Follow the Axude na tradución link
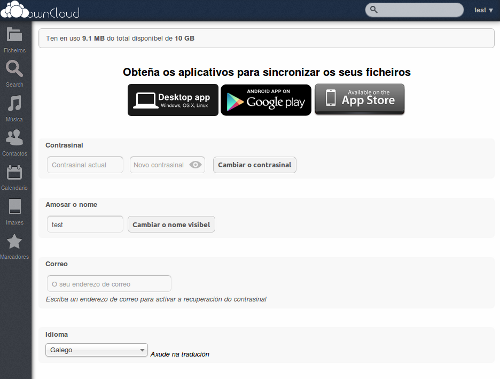This screenshot has height=379, width=500. pos(180,354)
